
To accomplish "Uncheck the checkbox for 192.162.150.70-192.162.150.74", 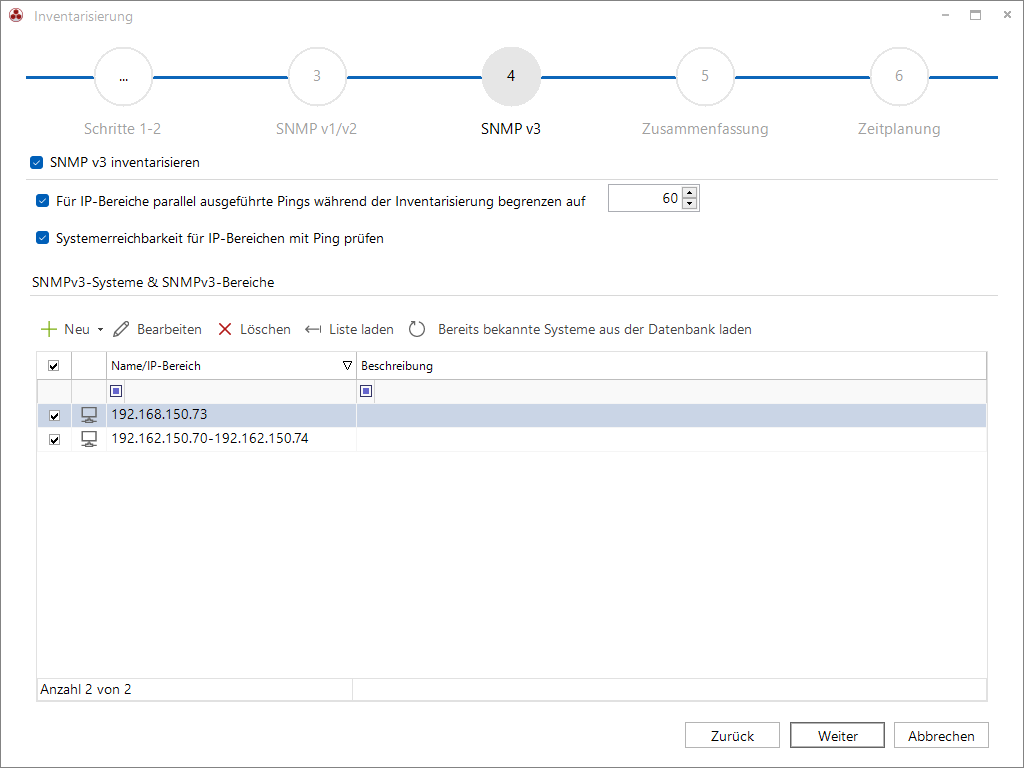I will 54,440.
